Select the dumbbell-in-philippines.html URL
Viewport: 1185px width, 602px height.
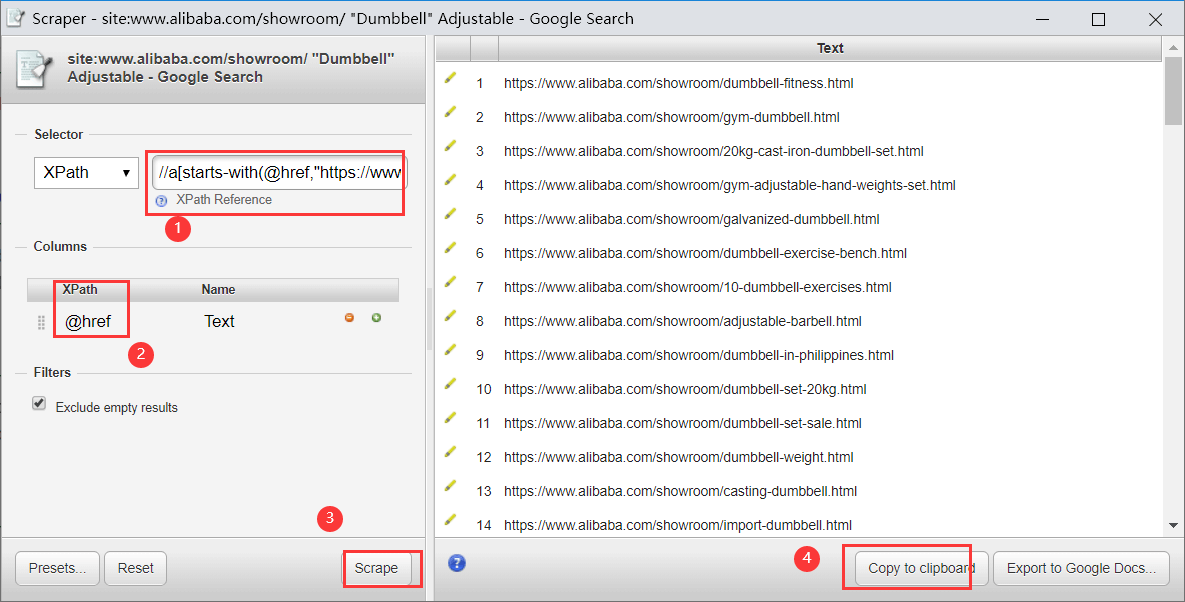point(699,355)
